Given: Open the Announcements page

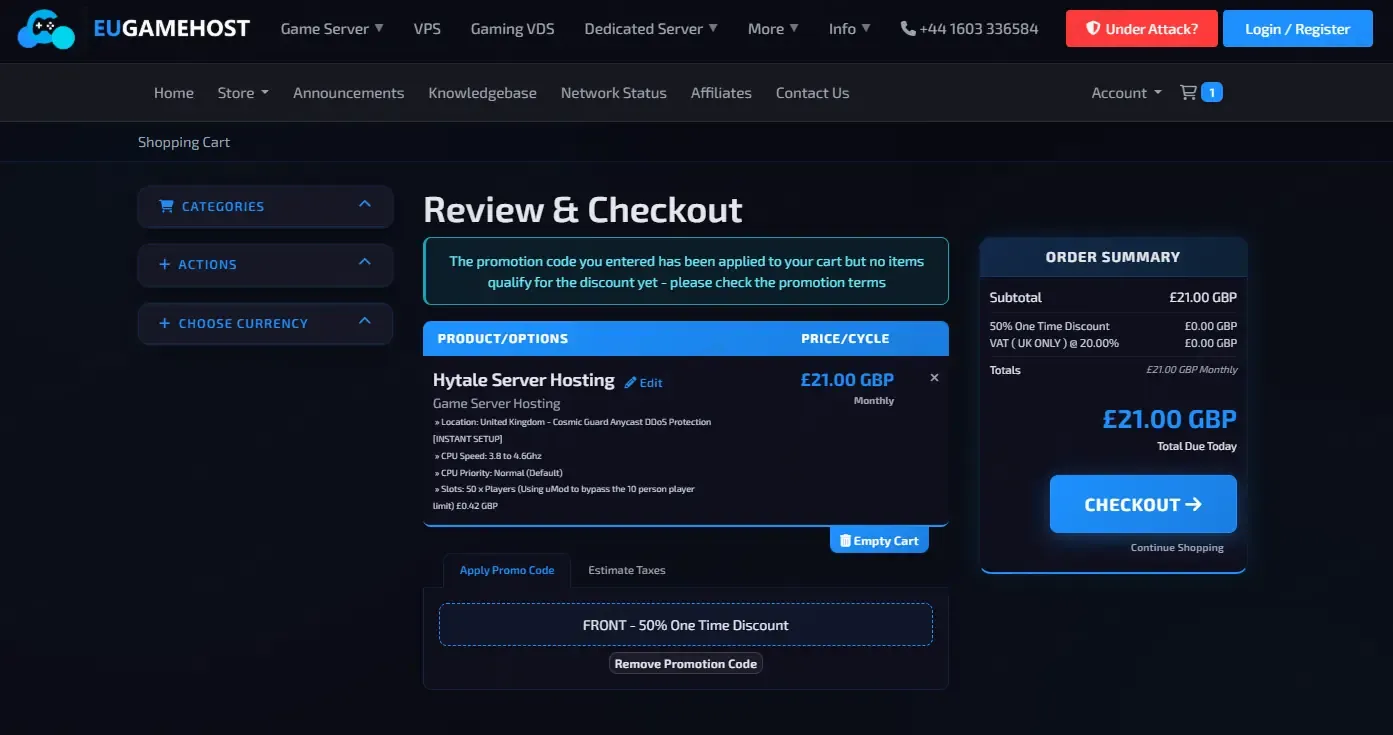Looking at the screenshot, I should 349,93.
